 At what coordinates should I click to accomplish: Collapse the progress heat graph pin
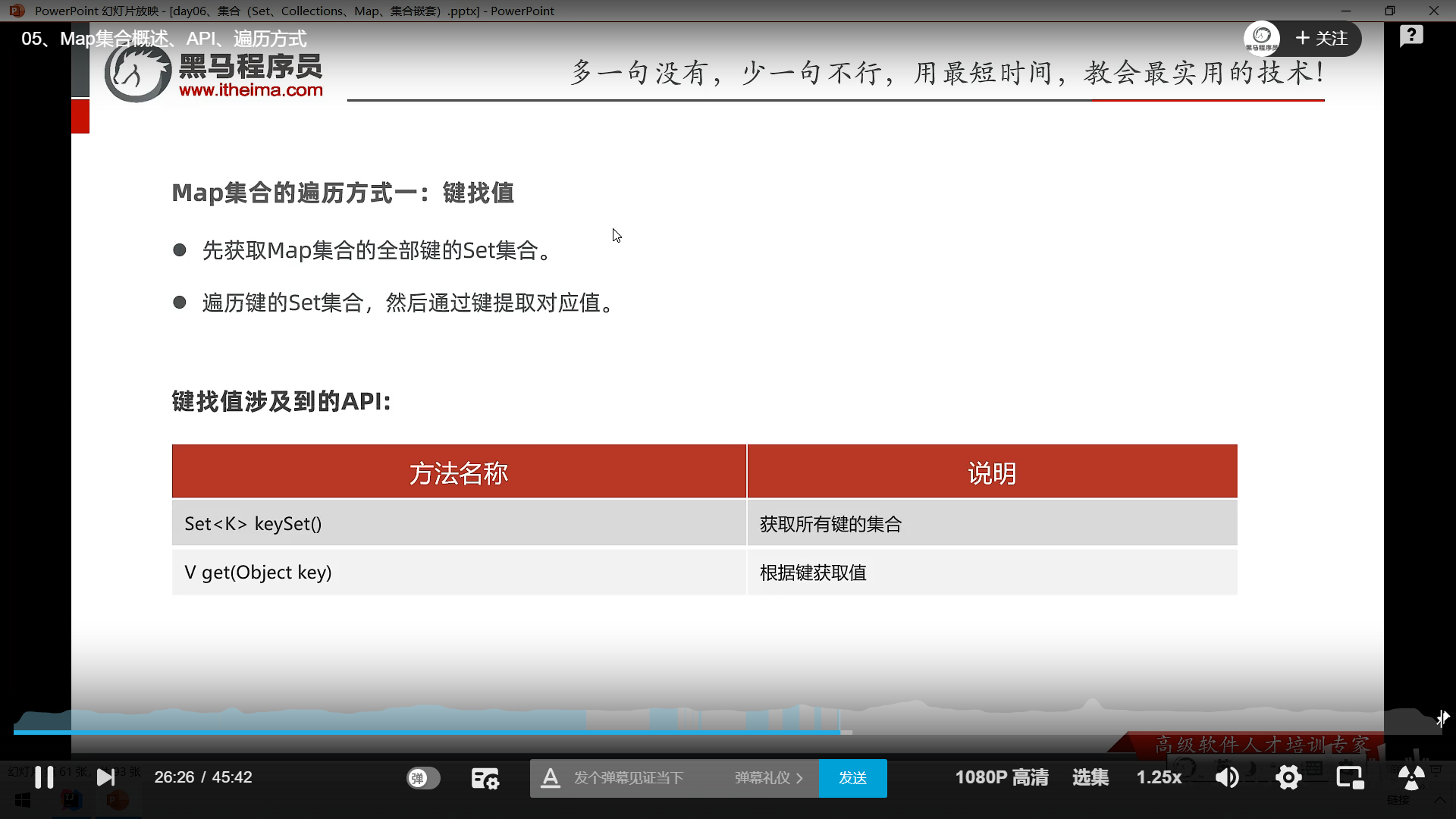coord(1442,717)
